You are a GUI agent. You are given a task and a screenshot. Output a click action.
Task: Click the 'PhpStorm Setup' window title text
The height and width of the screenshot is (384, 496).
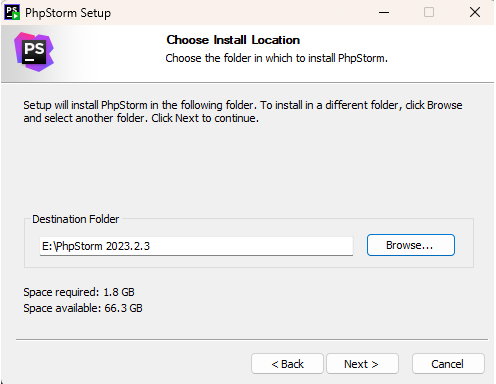pos(68,13)
